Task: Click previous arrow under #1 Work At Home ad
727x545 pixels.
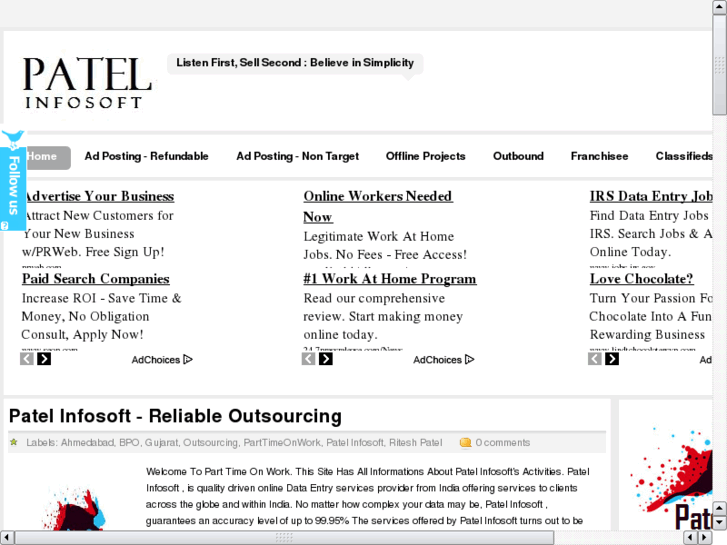Action: pos(308,359)
